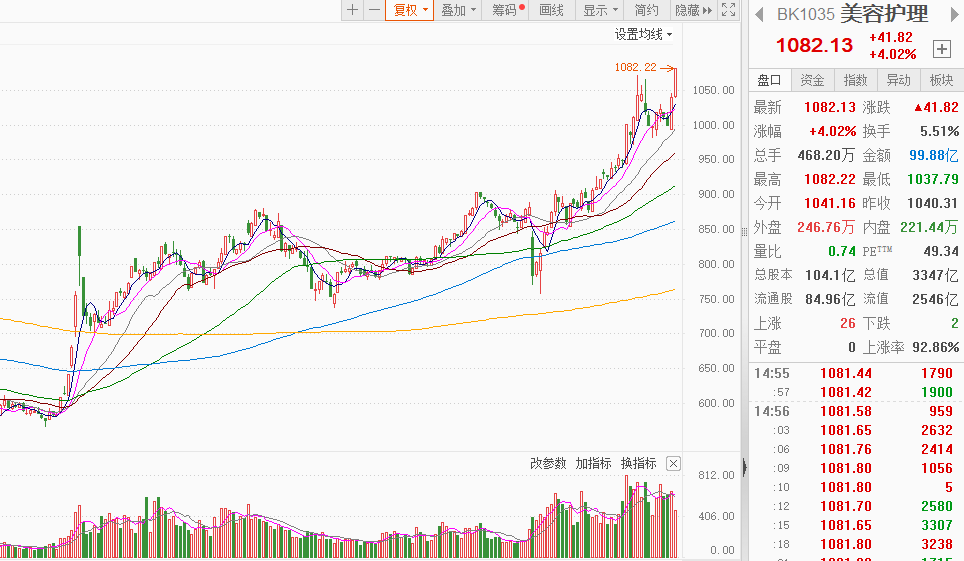Switch to 异动 tab
Image resolution: width=964 pixels, height=561 pixels.
(x=899, y=80)
